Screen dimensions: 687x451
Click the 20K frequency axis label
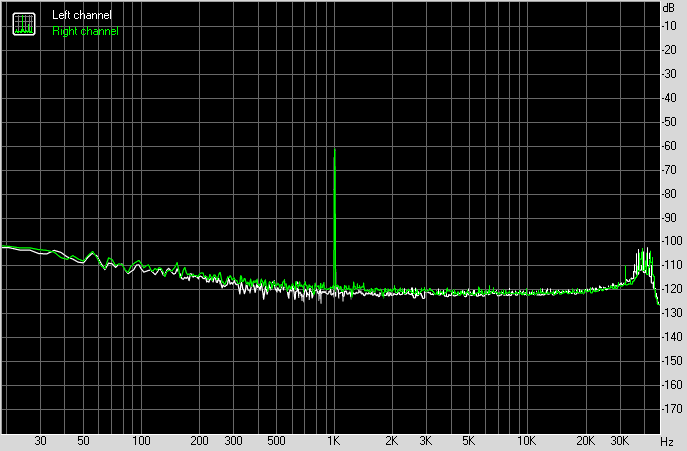(x=584, y=441)
